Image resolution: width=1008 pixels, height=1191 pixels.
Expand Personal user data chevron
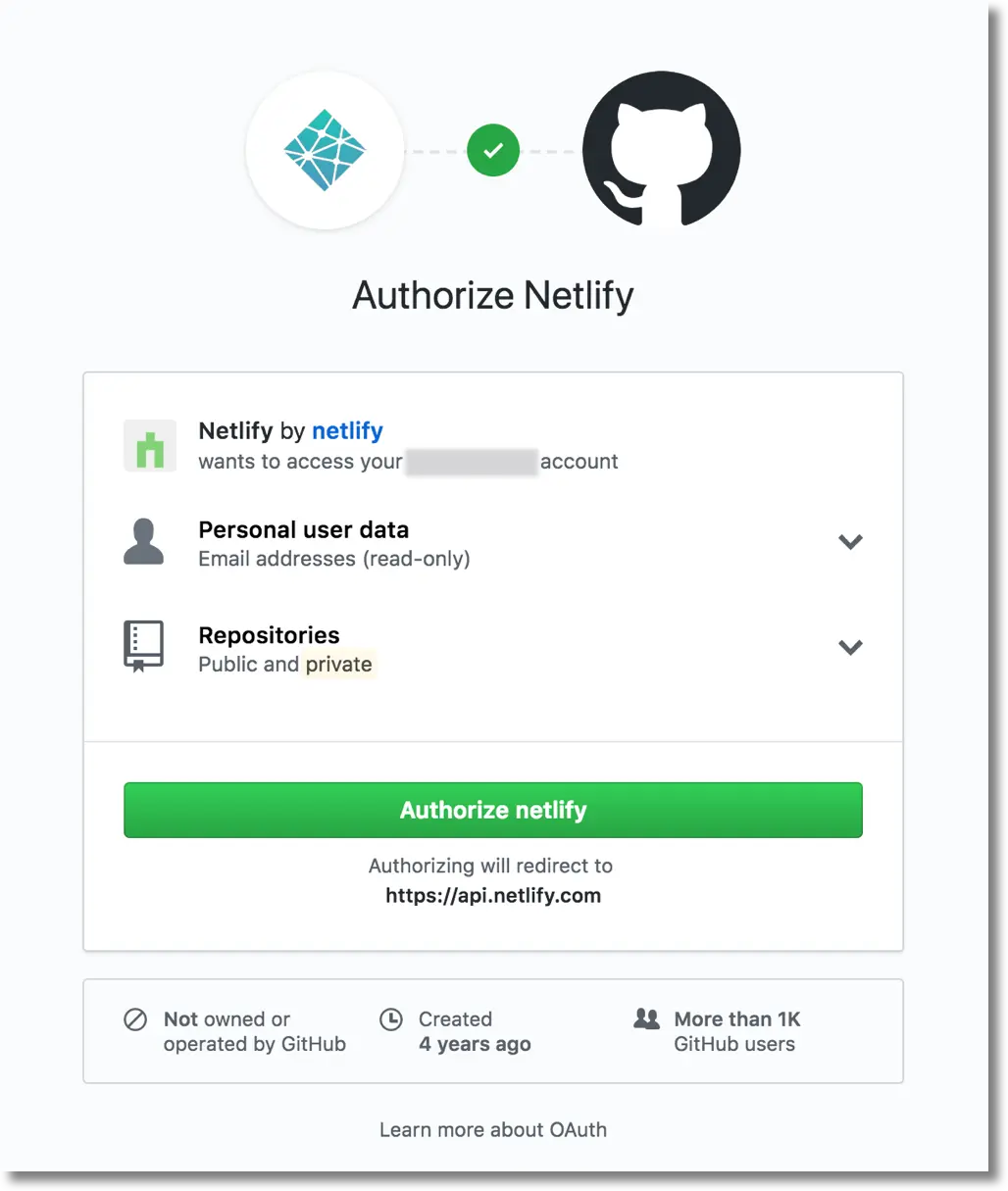pyautogui.click(x=850, y=542)
